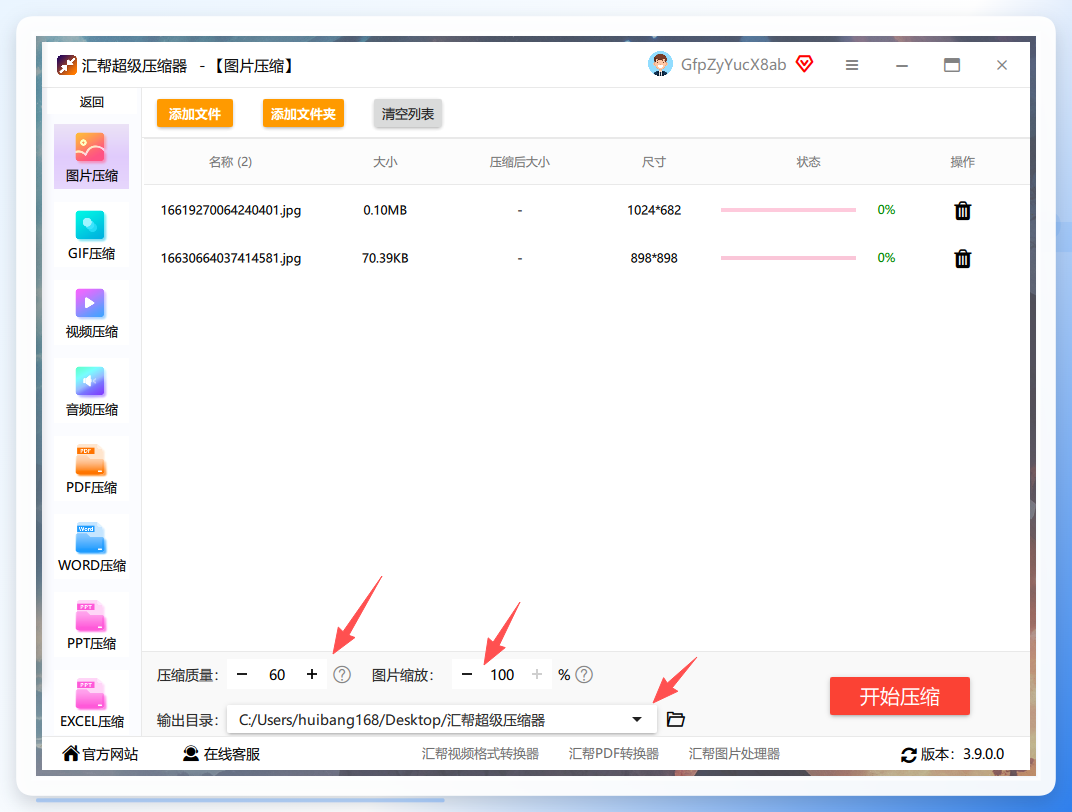Open the 图片压缩 sidebar tool
1072x812 pixels.
tap(91, 157)
